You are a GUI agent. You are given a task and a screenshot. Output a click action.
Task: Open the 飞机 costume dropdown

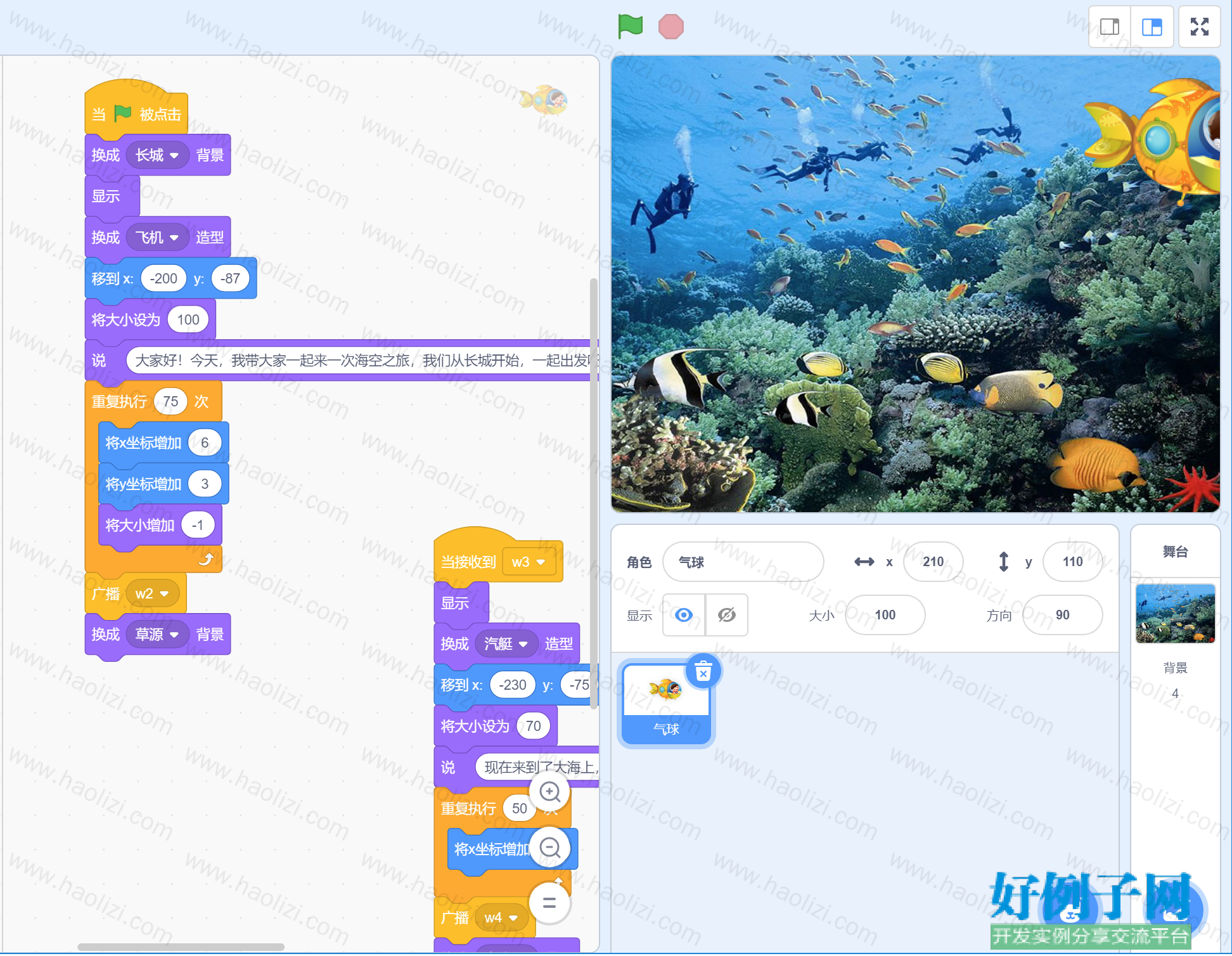[157, 238]
